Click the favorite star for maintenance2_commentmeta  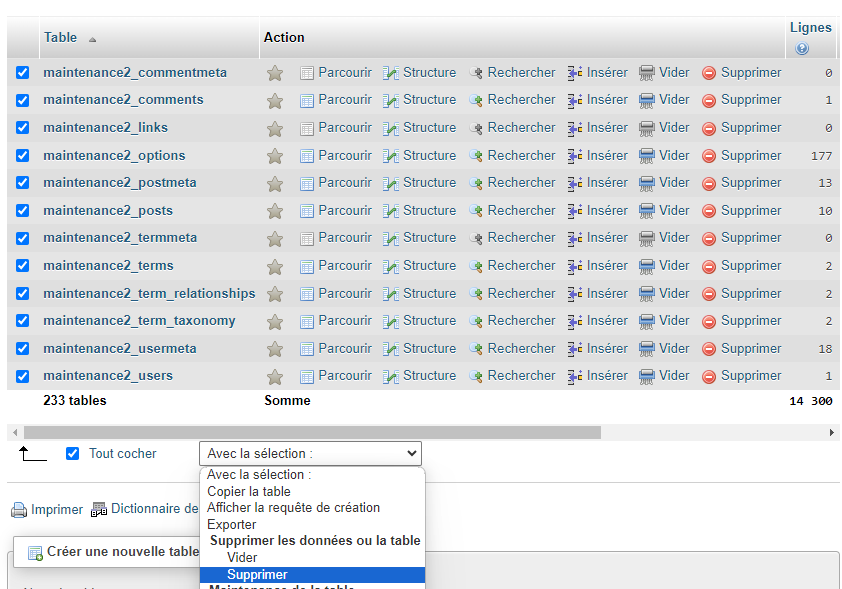[275, 73]
